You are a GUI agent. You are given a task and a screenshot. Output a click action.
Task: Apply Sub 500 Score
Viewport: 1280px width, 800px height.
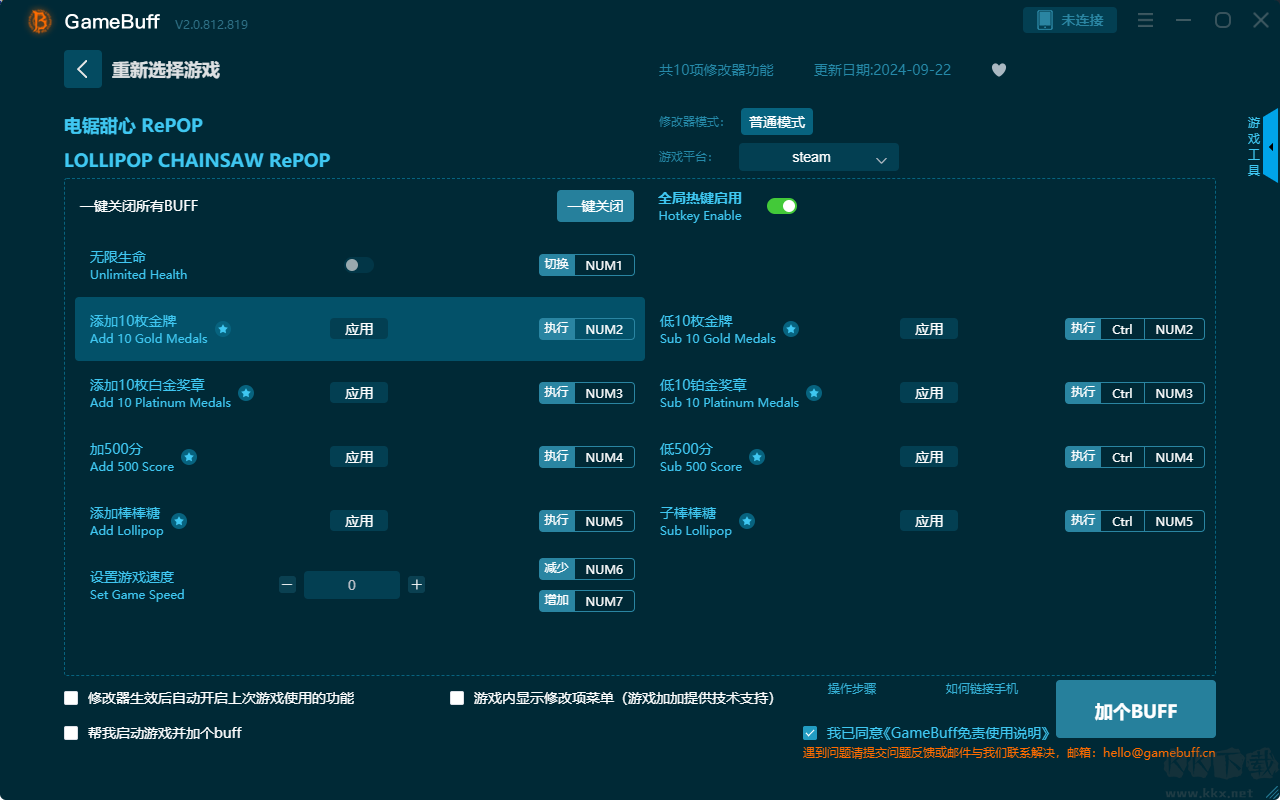point(929,457)
